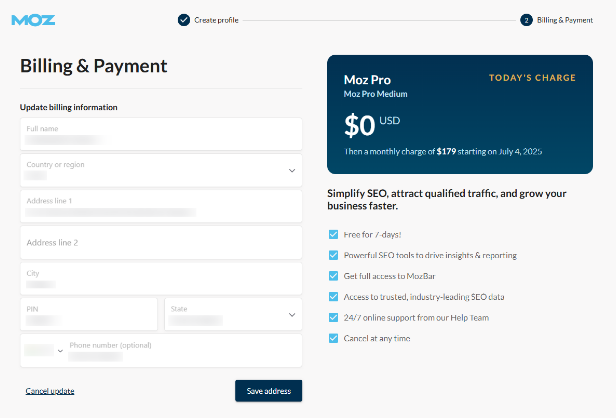
Task: Click the Country or region chevron arrow
Action: (x=292, y=170)
